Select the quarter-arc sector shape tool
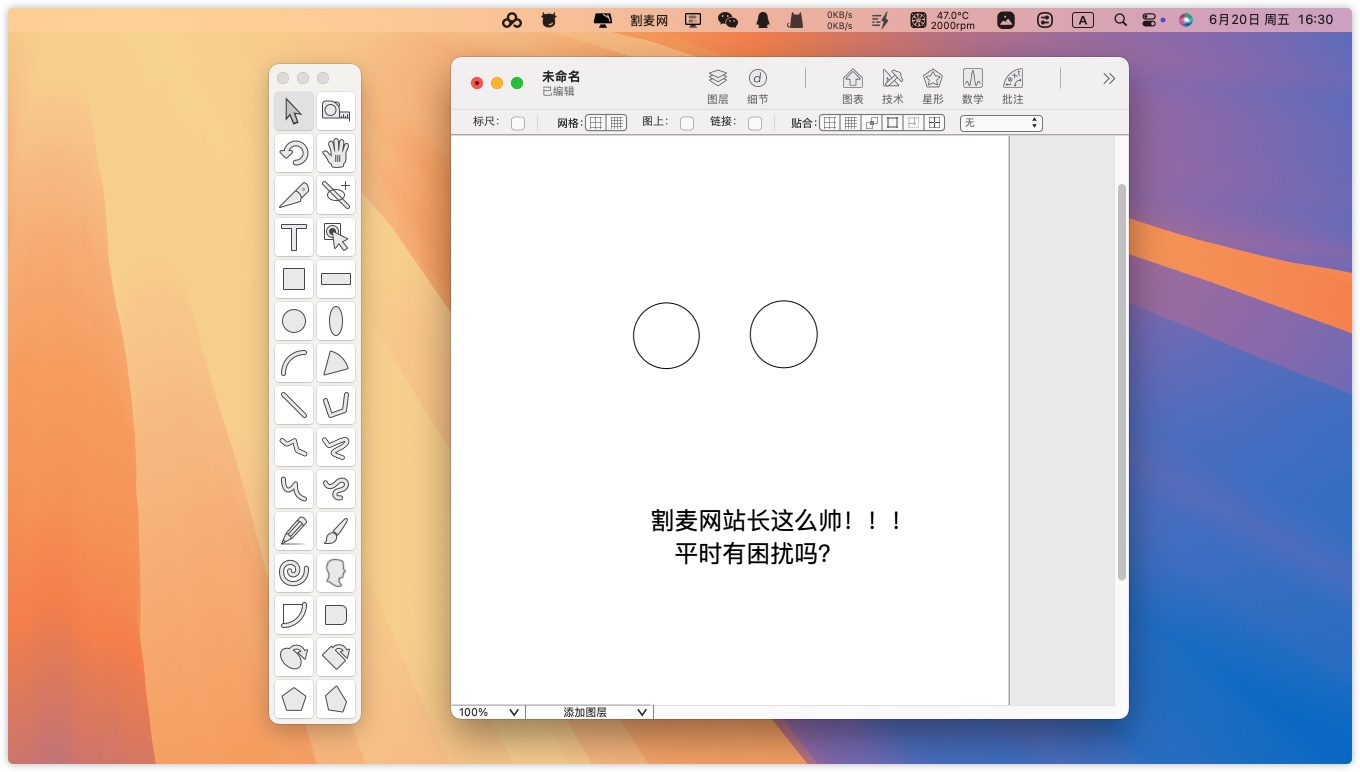This screenshot has height=772, width=1360. point(294,615)
